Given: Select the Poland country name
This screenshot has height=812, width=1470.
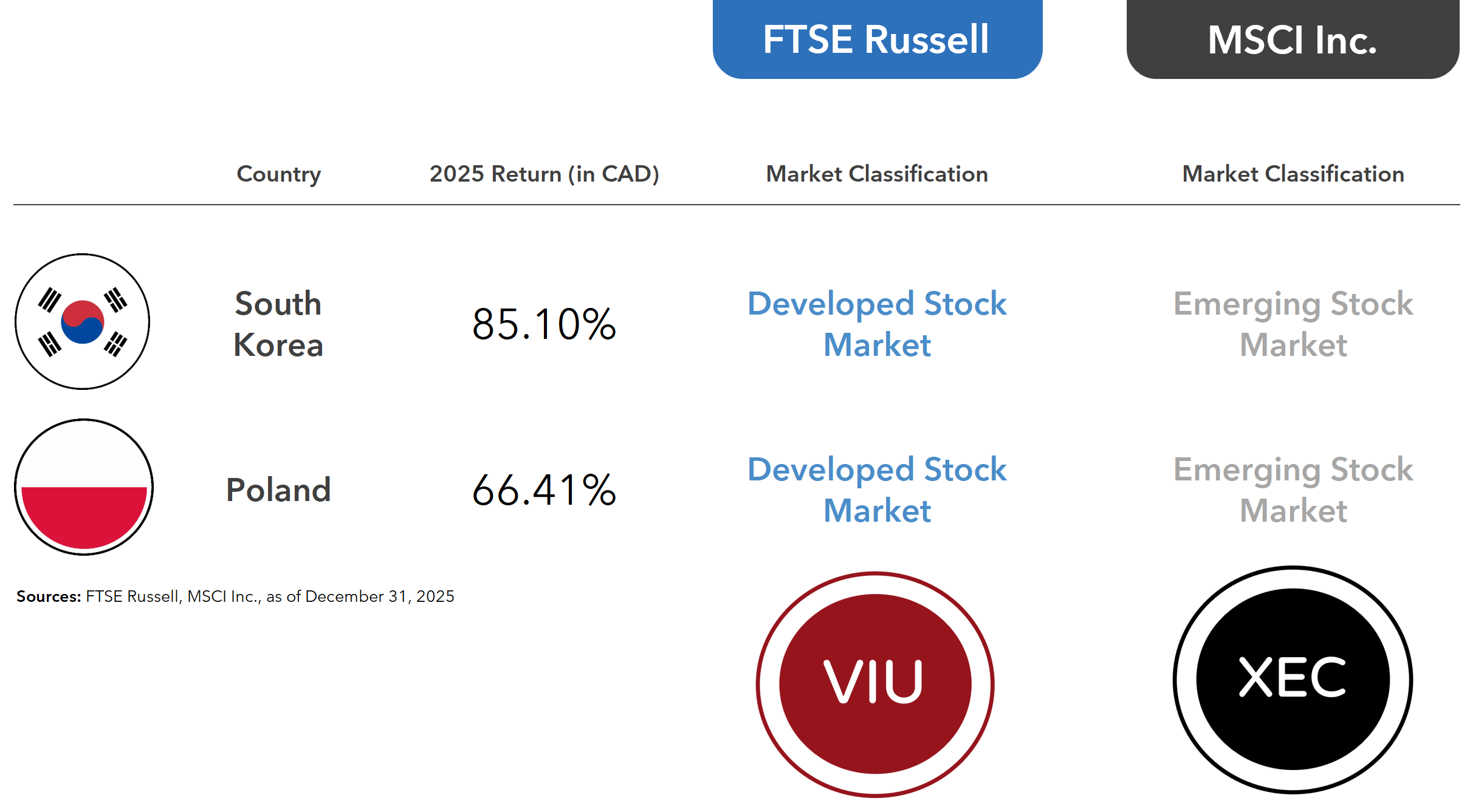Looking at the screenshot, I should tap(278, 490).
